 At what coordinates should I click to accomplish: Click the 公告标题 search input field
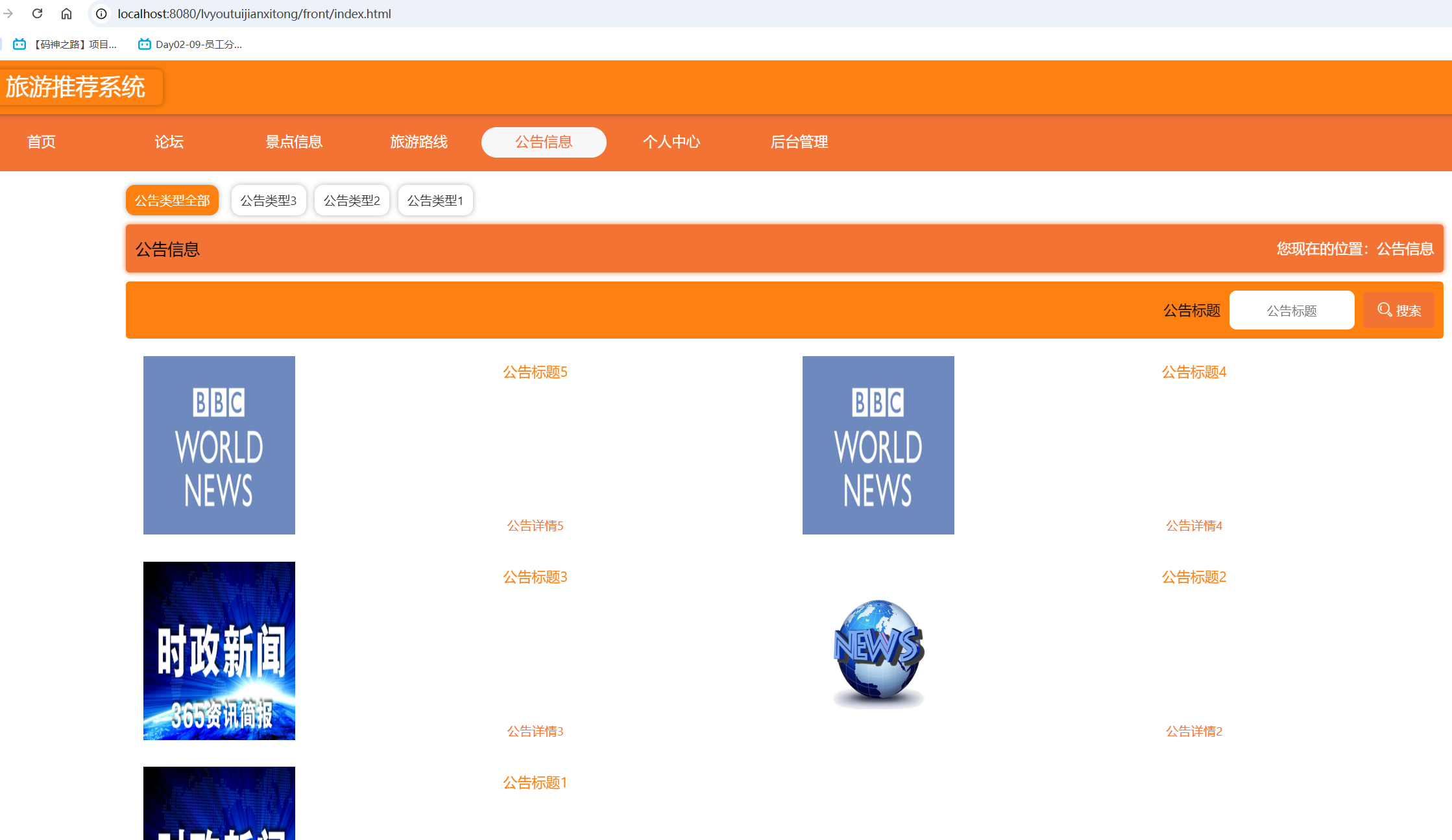[1291, 311]
